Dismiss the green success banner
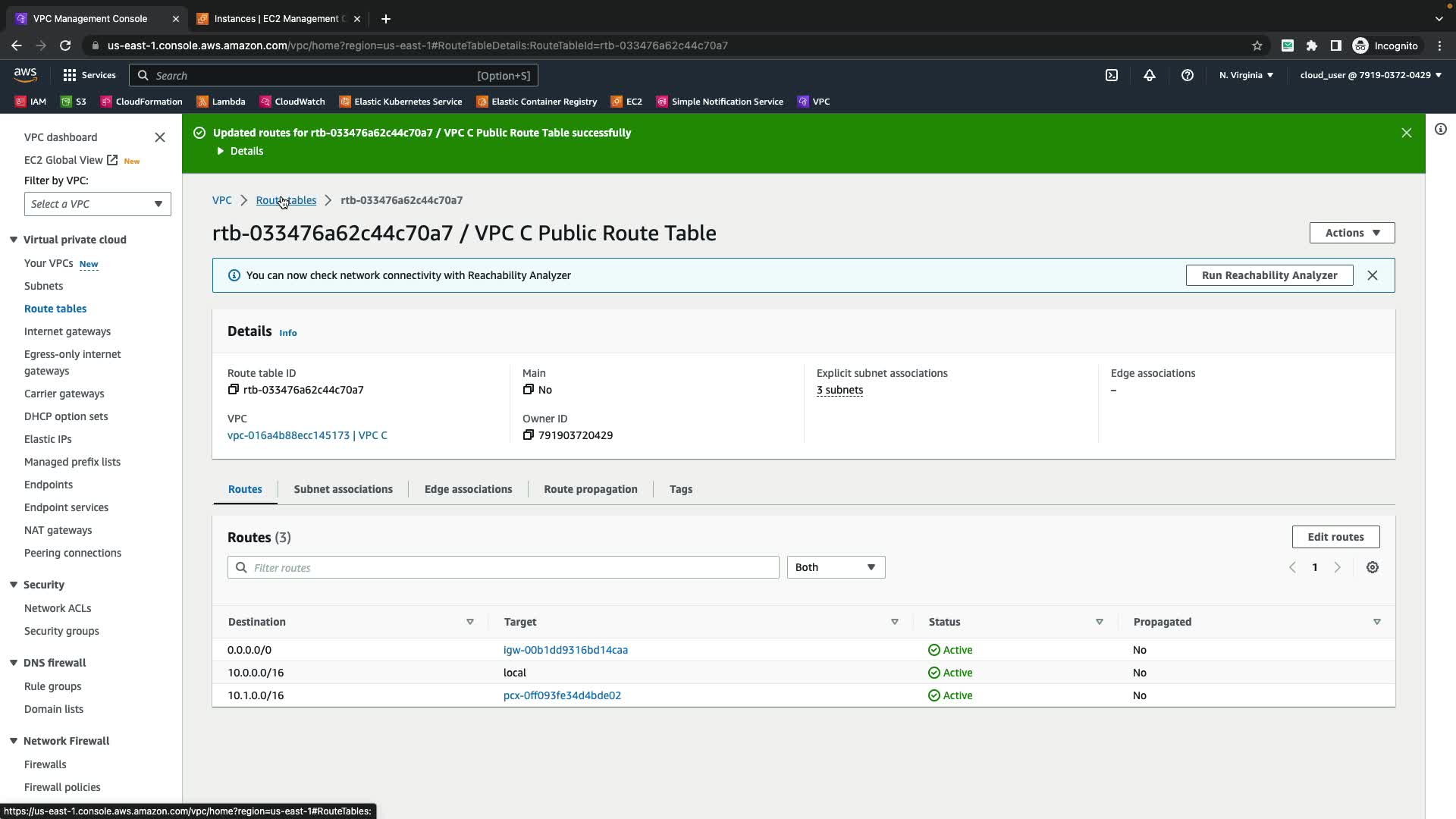The image size is (1456, 819). coord(1406,133)
